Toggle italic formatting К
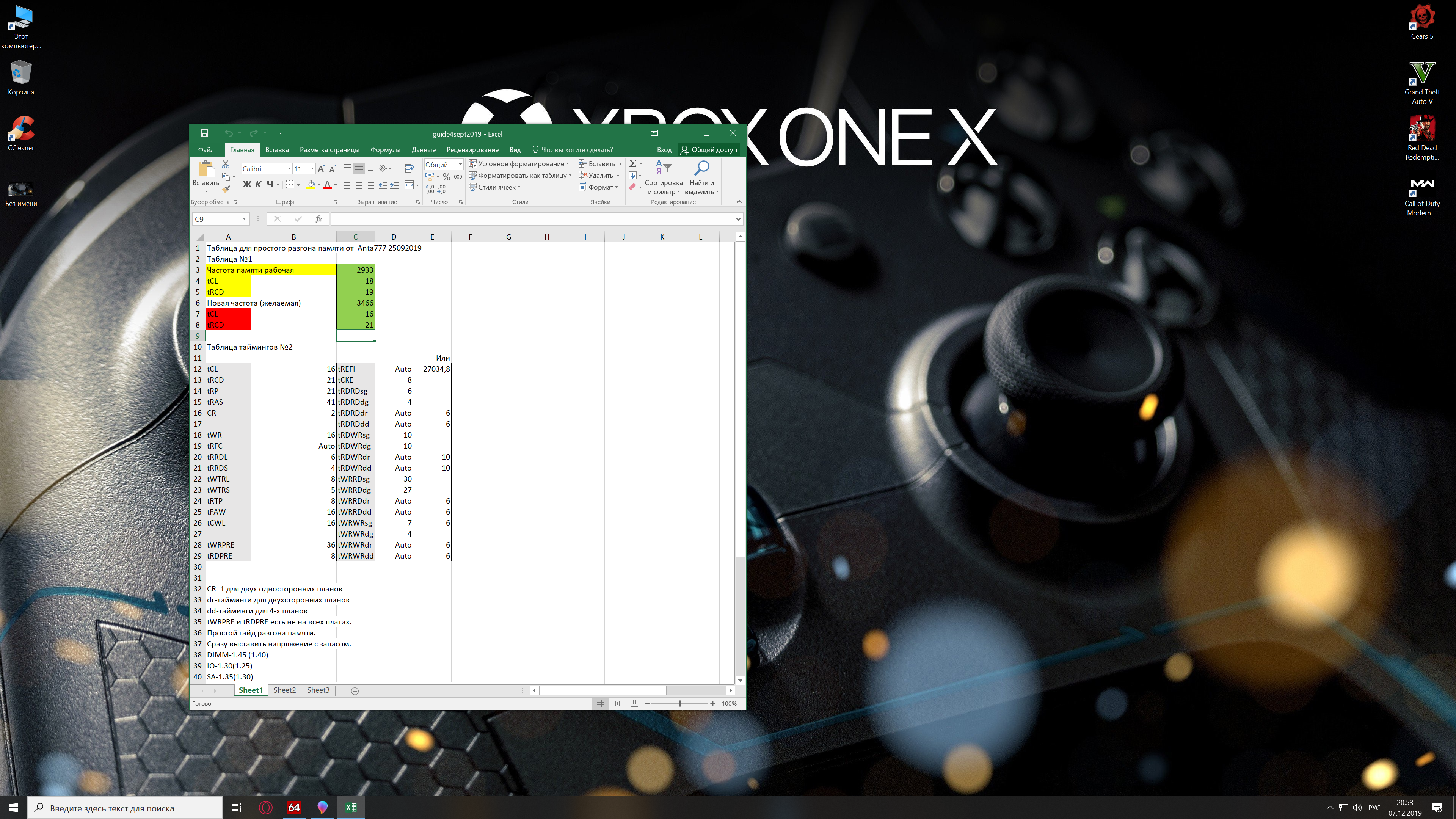Image resolution: width=1456 pixels, height=819 pixels. click(x=258, y=185)
